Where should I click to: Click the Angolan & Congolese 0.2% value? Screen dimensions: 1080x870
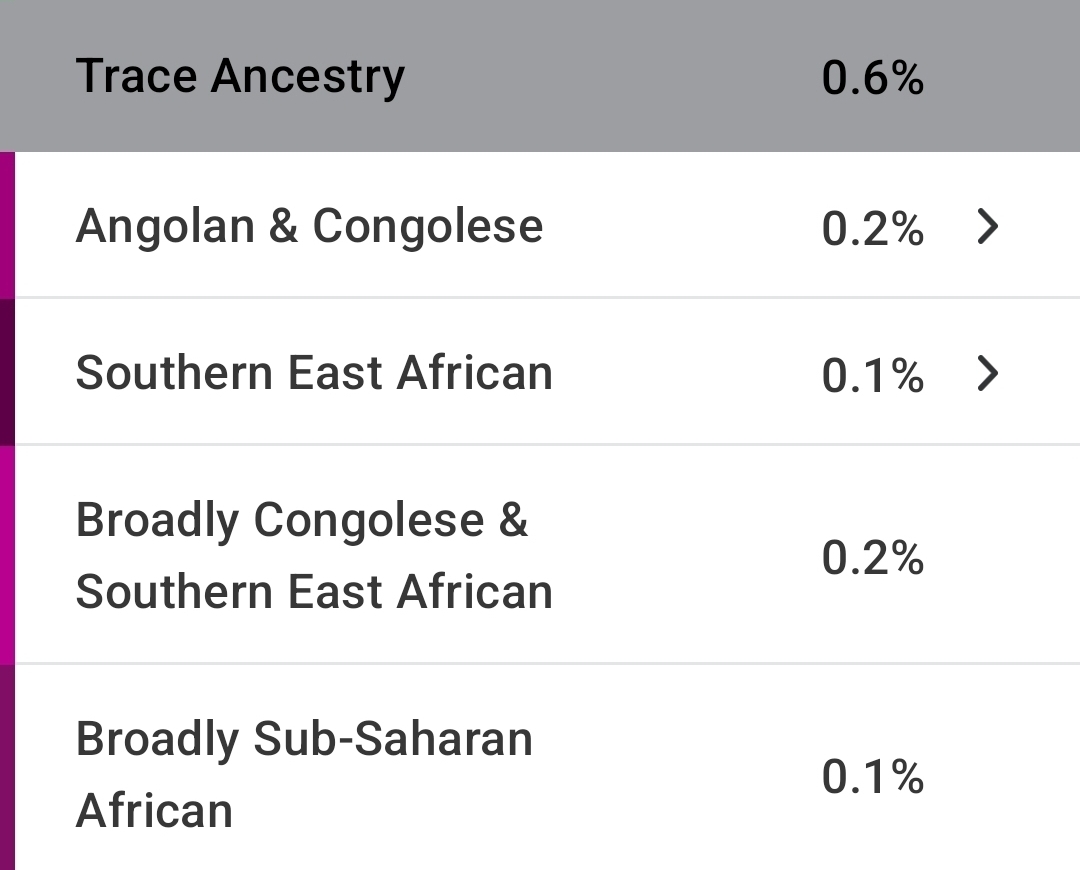click(873, 228)
